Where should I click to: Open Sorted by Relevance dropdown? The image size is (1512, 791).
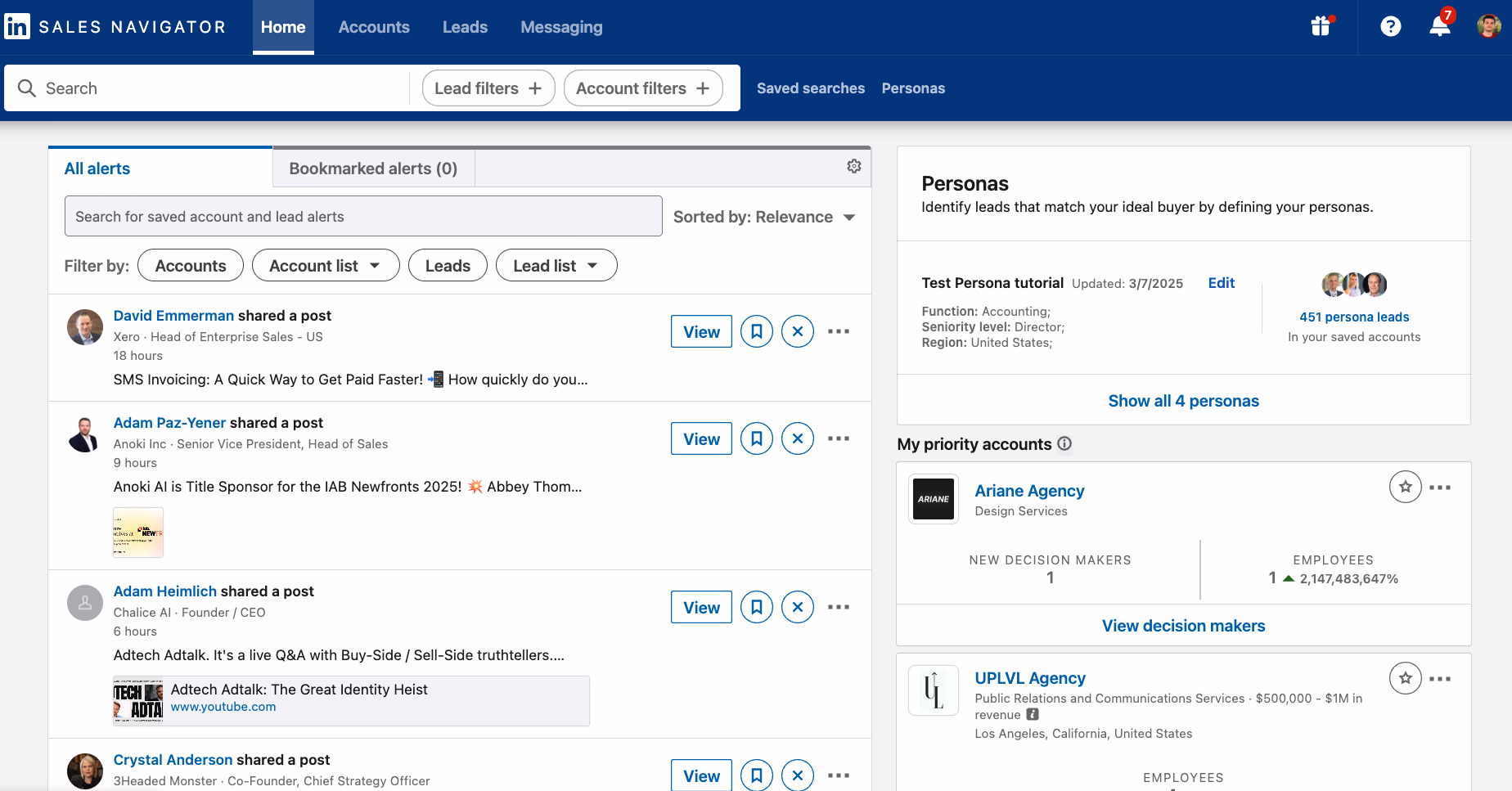764,217
